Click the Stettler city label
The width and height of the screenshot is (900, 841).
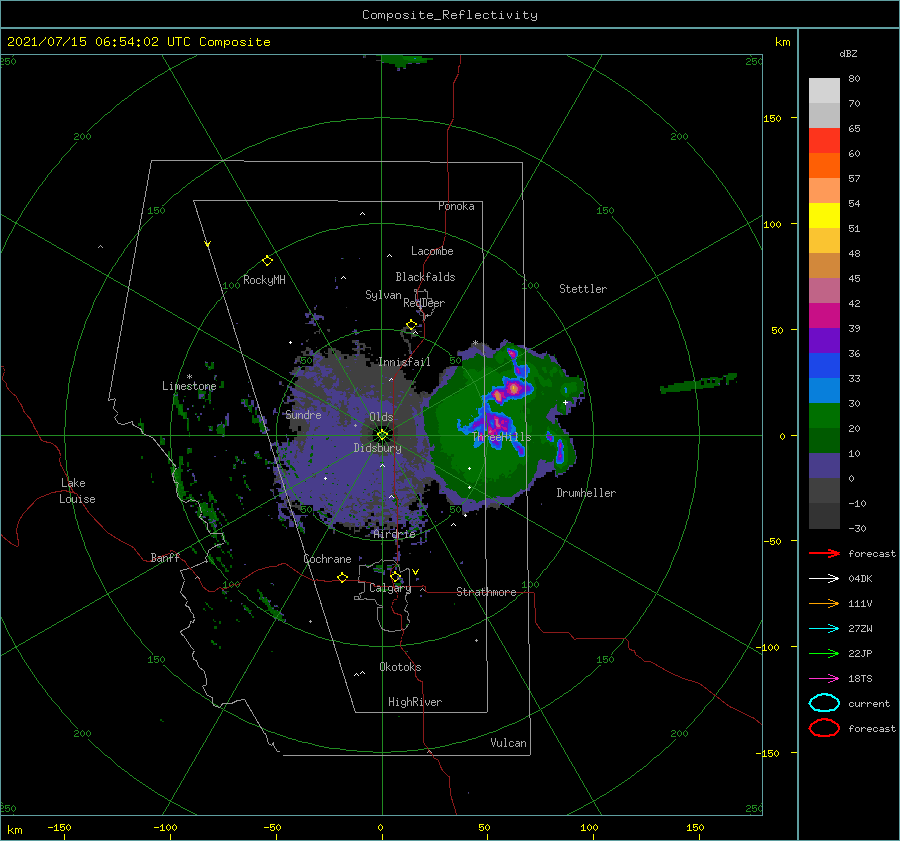pos(583,289)
